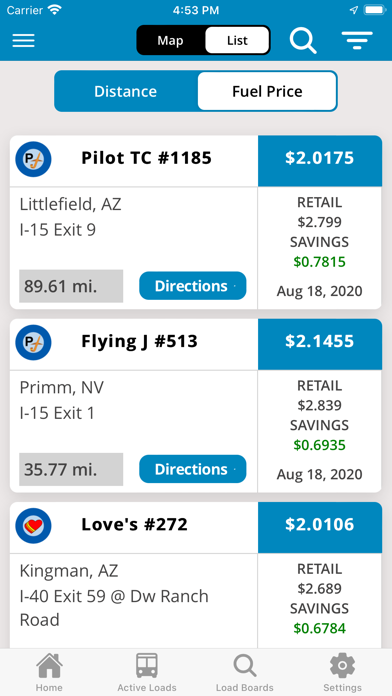
Task: Tap the search magnifier icon
Action: click(x=303, y=40)
